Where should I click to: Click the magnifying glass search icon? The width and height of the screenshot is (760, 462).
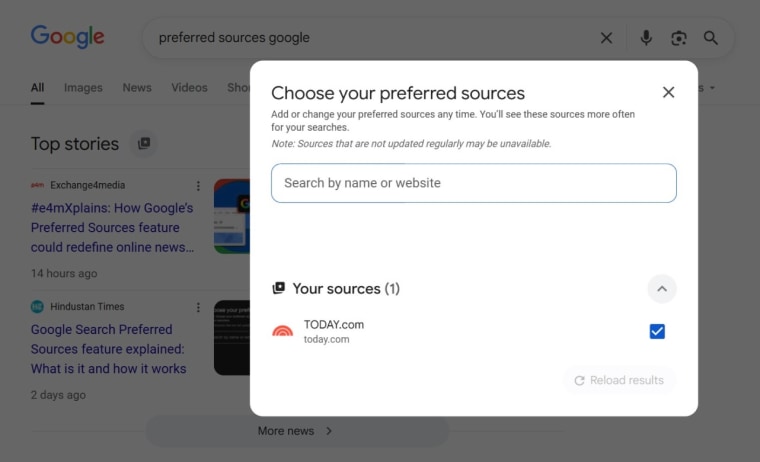click(711, 38)
